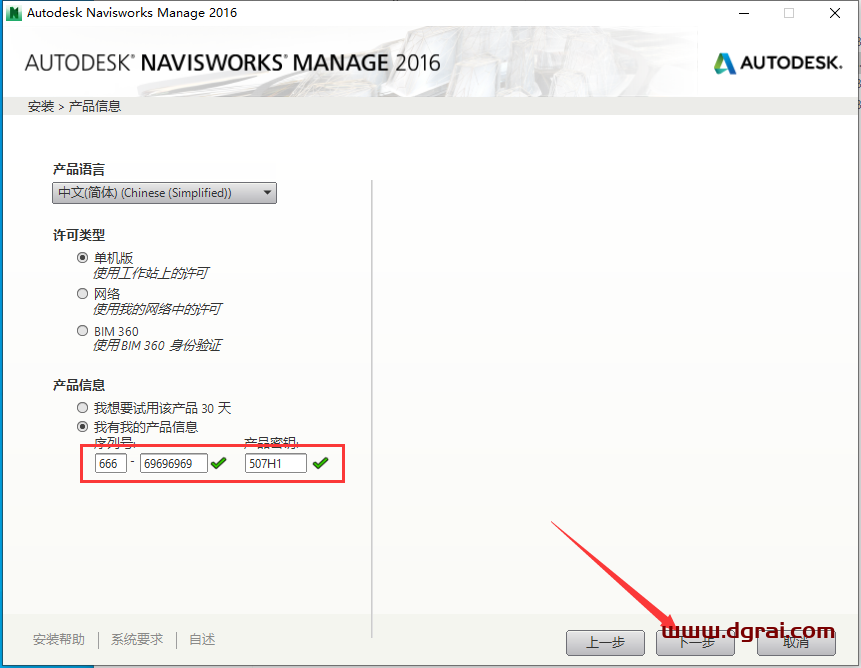861x668 pixels.
Task: Minimize the installer window
Action: tap(744, 13)
